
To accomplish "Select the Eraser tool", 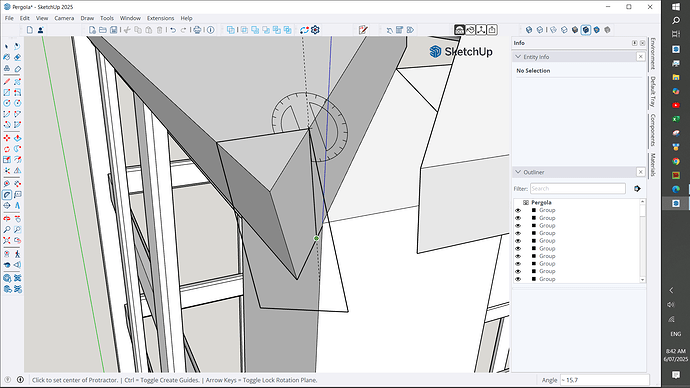I will click(18, 57).
